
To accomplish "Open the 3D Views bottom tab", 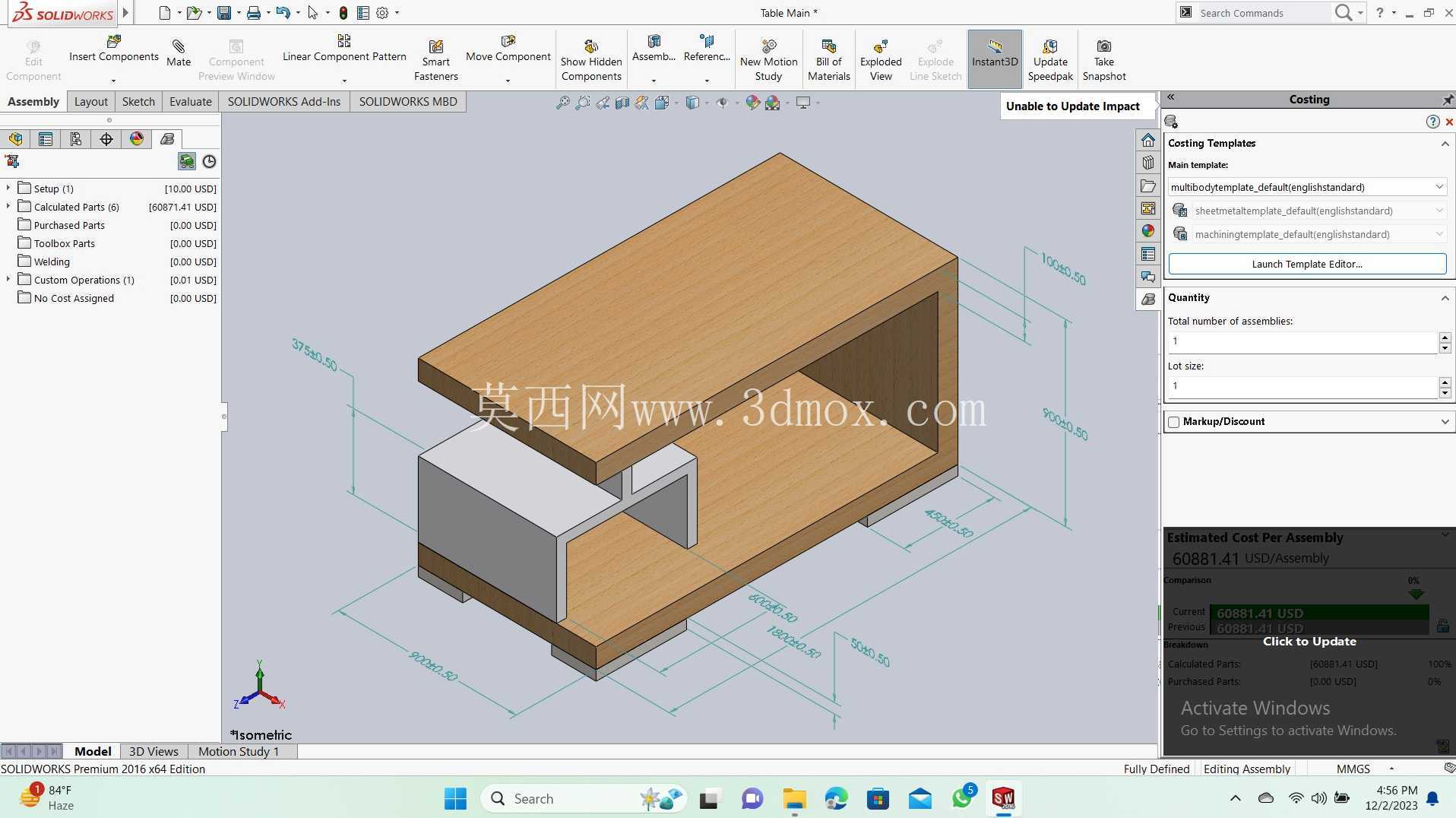I will [154, 751].
